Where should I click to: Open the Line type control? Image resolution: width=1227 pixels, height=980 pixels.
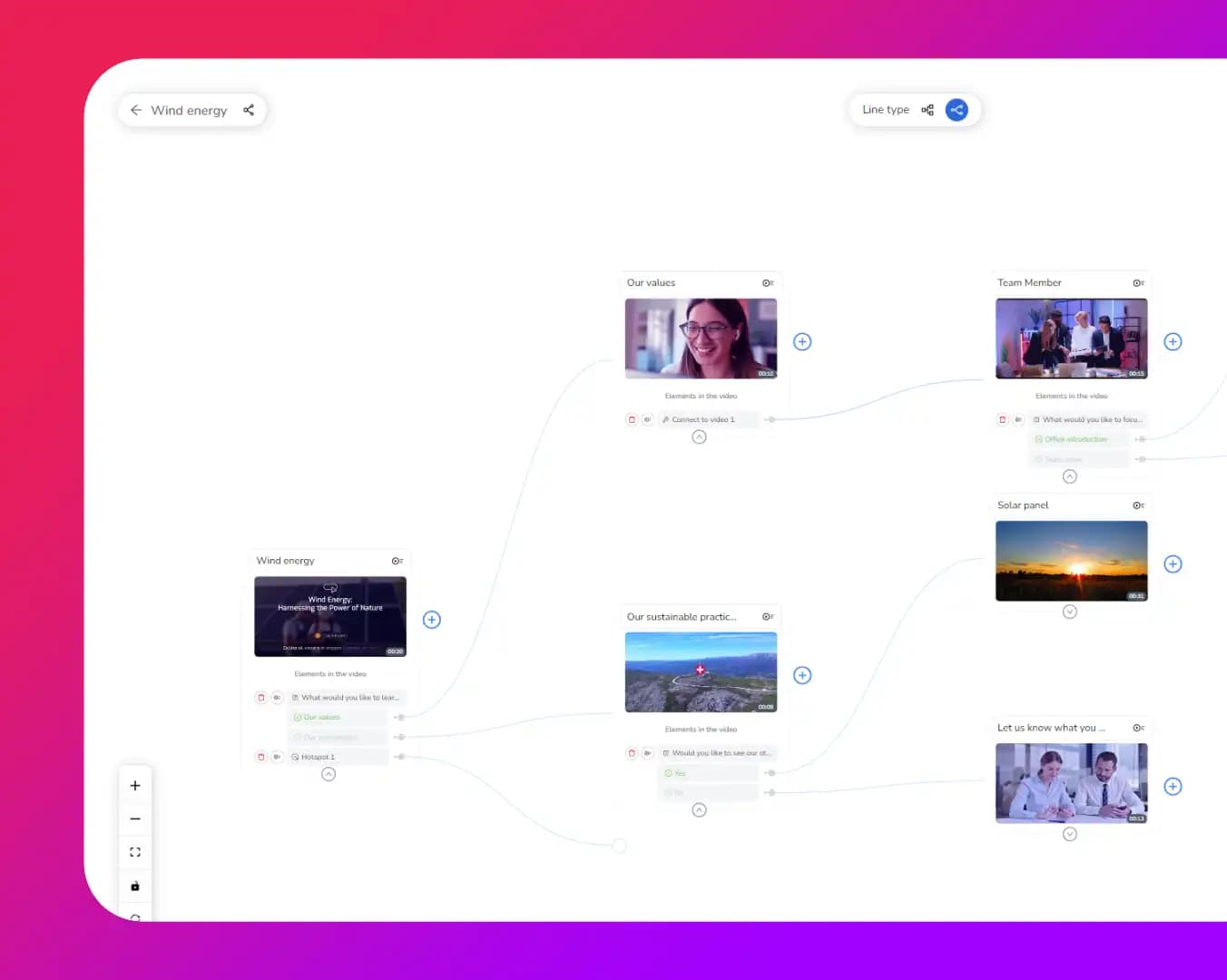pyautogui.click(x=885, y=109)
